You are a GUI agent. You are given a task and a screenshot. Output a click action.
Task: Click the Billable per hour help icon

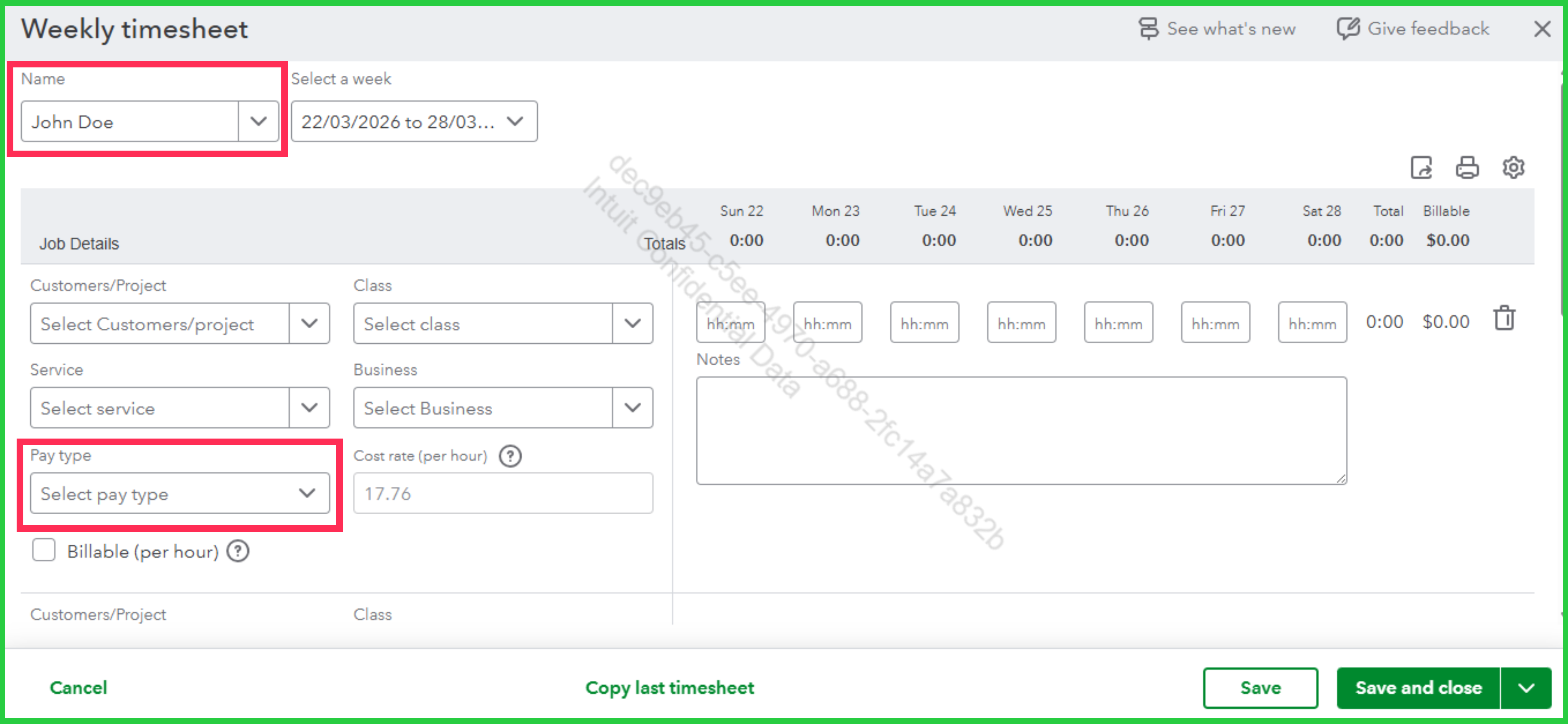(237, 551)
